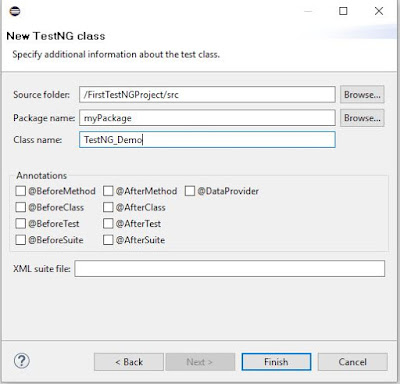
Task: Go to previous page with Back
Action: point(129,362)
